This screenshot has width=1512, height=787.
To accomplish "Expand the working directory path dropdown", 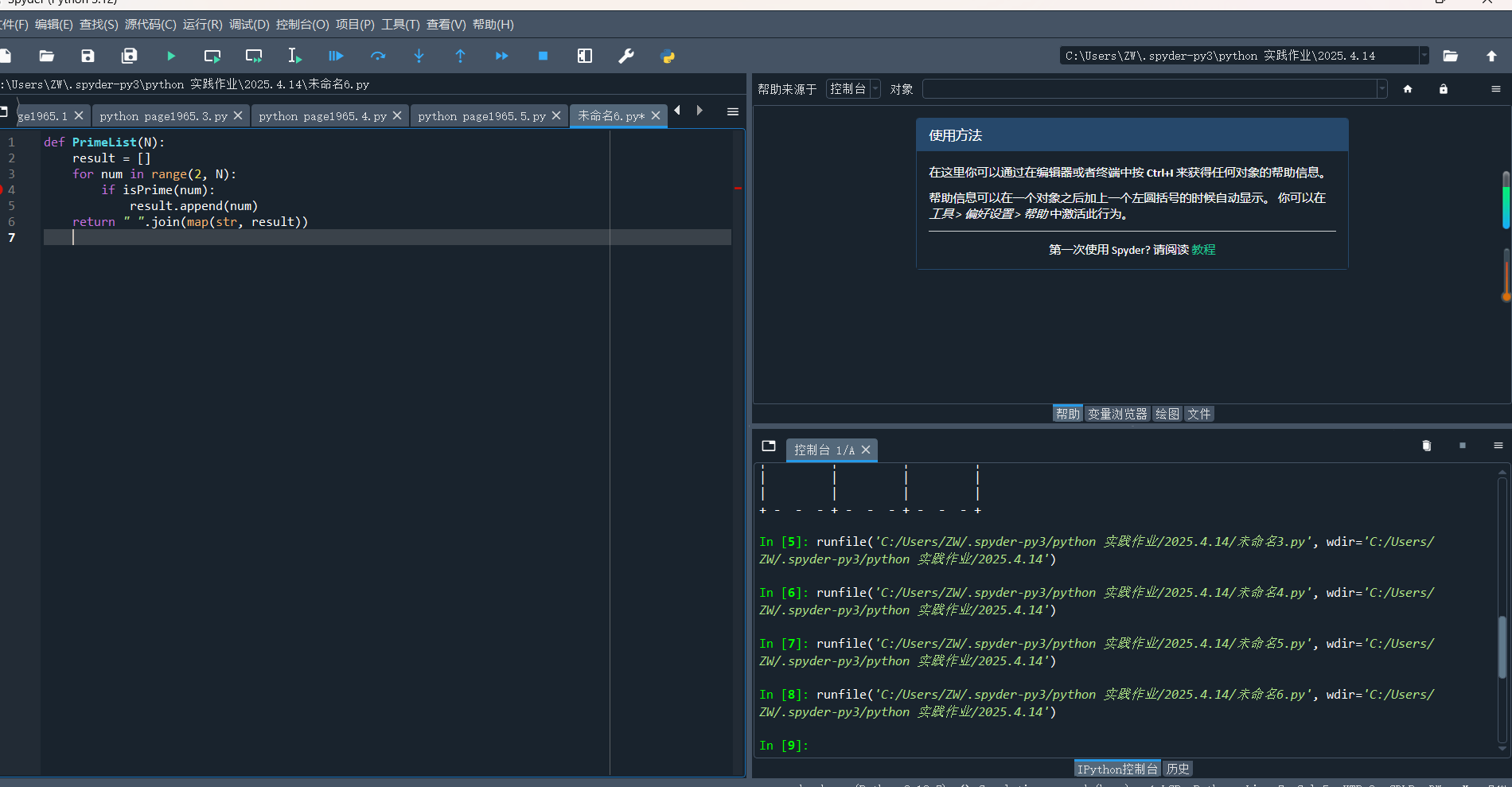I will (x=1424, y=56).
